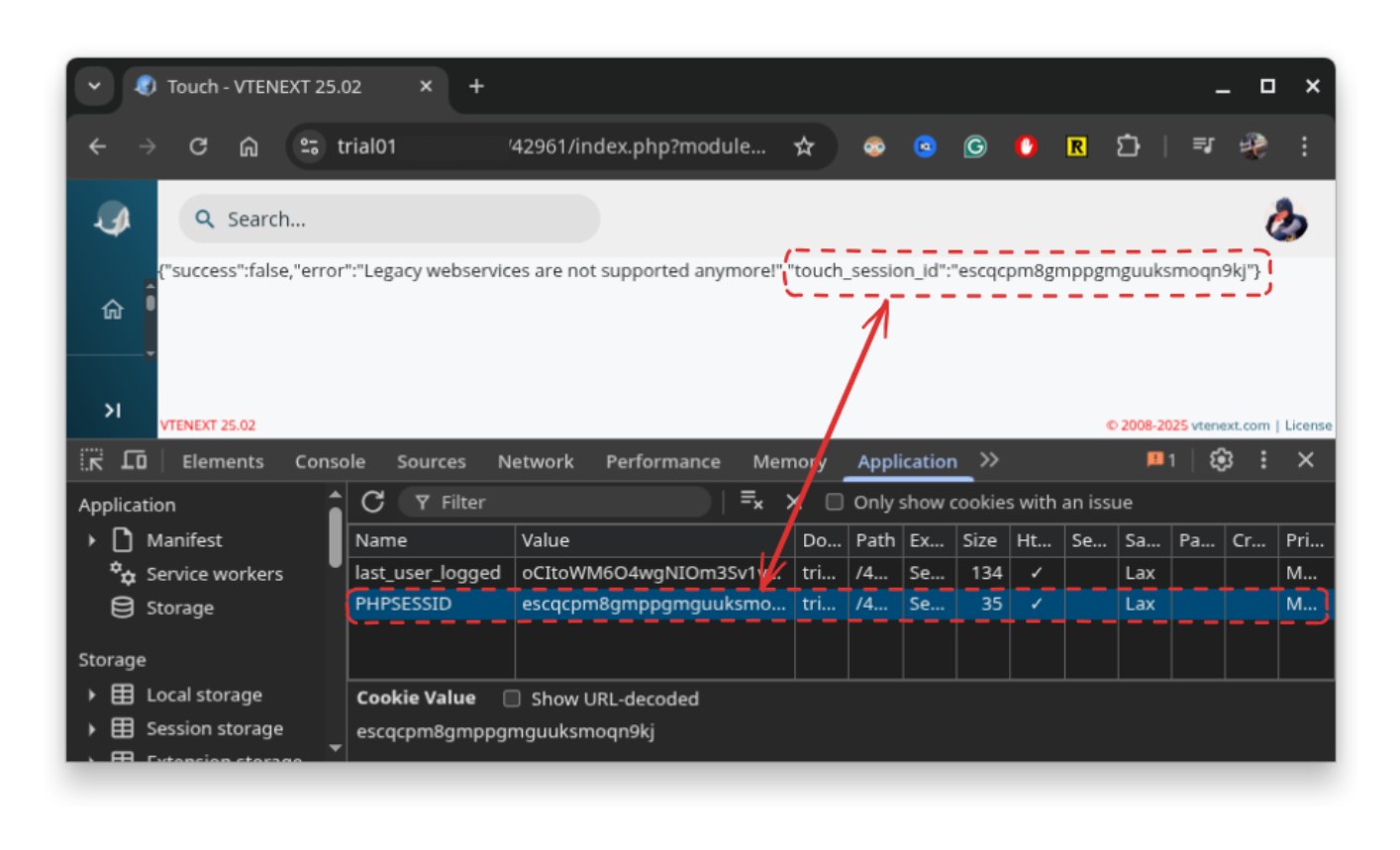Open the Local storage item
Screen dimensions: 1400x850
coord(204,695)
